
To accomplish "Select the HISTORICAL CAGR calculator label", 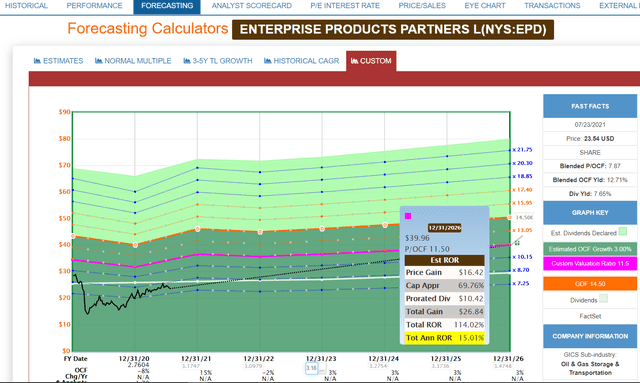I will pyautogui.click(x=306, y=61).
